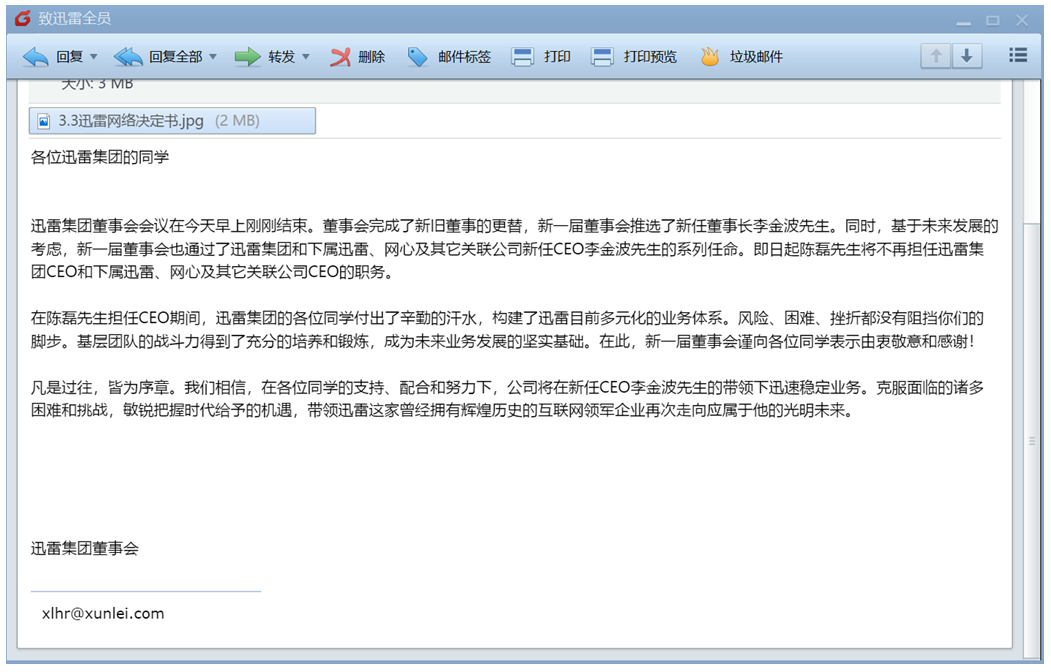Click the jpg attachment file icon
This screenshot has height=672, width=1051.
tap(44, 121)
